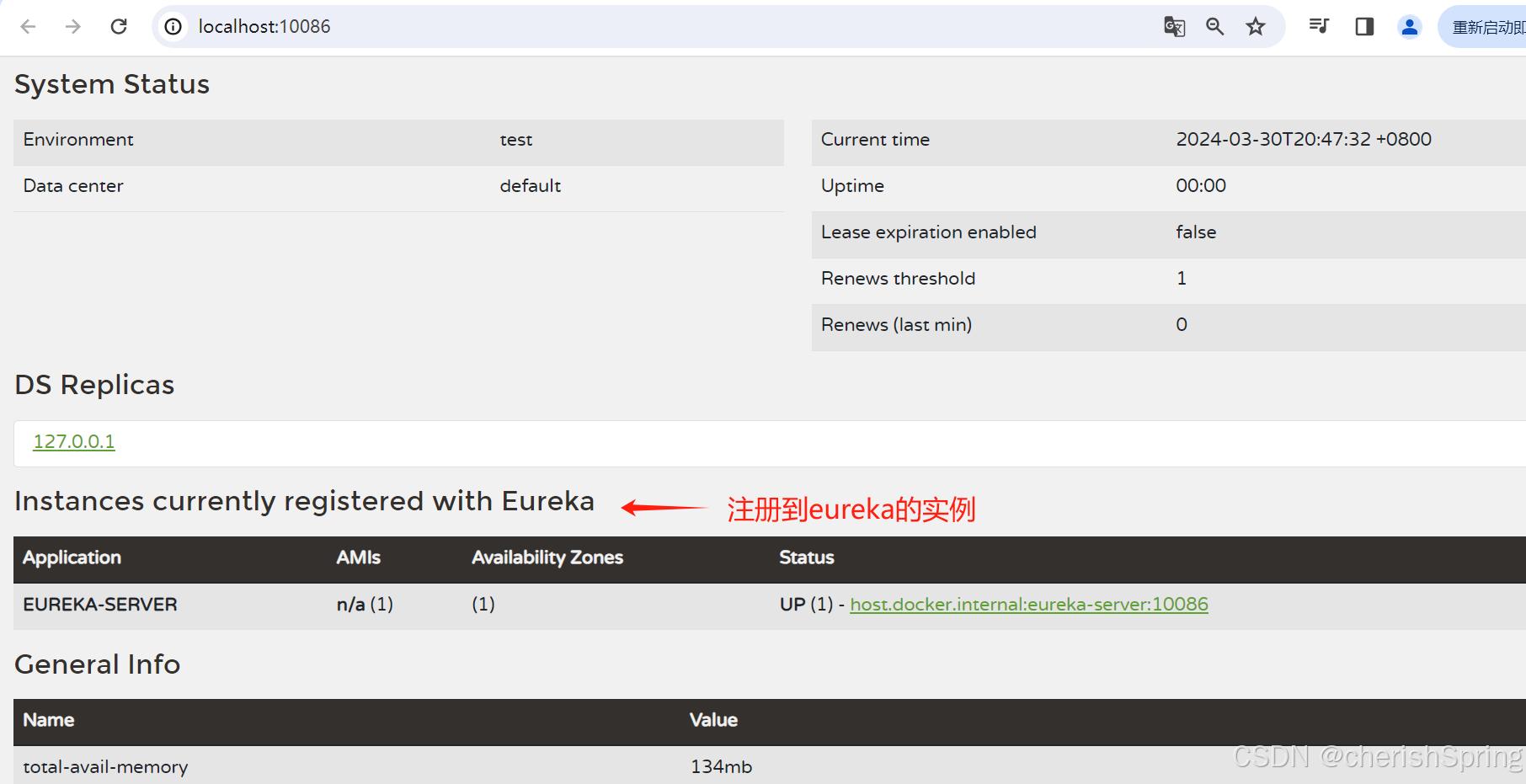Bookmark this page with star icon
This screenshot has height=784, width=1526.
[1256, 27]
